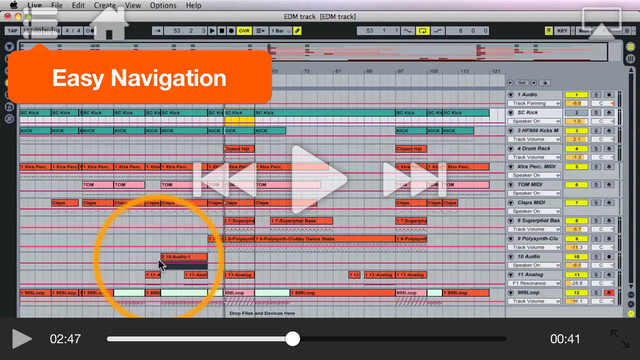The width and height of the screenshot is (640, 360).
Task: Open the Options menu
Action: click(x=163, y=5)
